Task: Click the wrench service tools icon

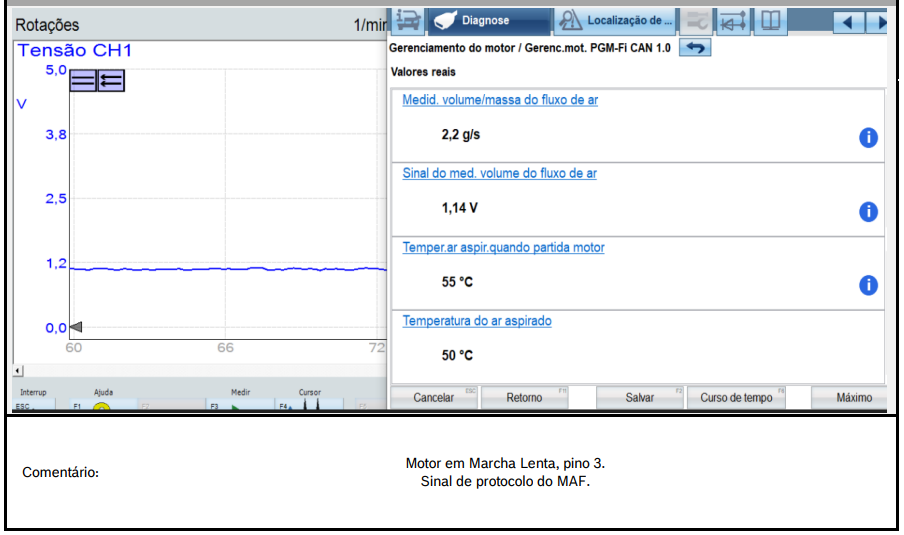Action: click(x=698, y=20)
